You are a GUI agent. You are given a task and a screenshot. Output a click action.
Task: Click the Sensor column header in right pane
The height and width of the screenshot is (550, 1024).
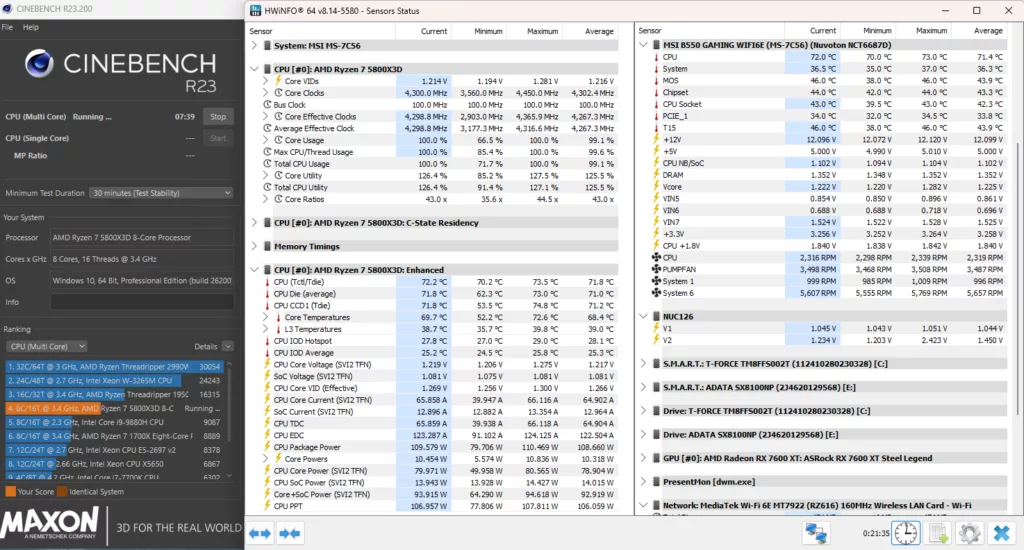(x=710, y=31)
